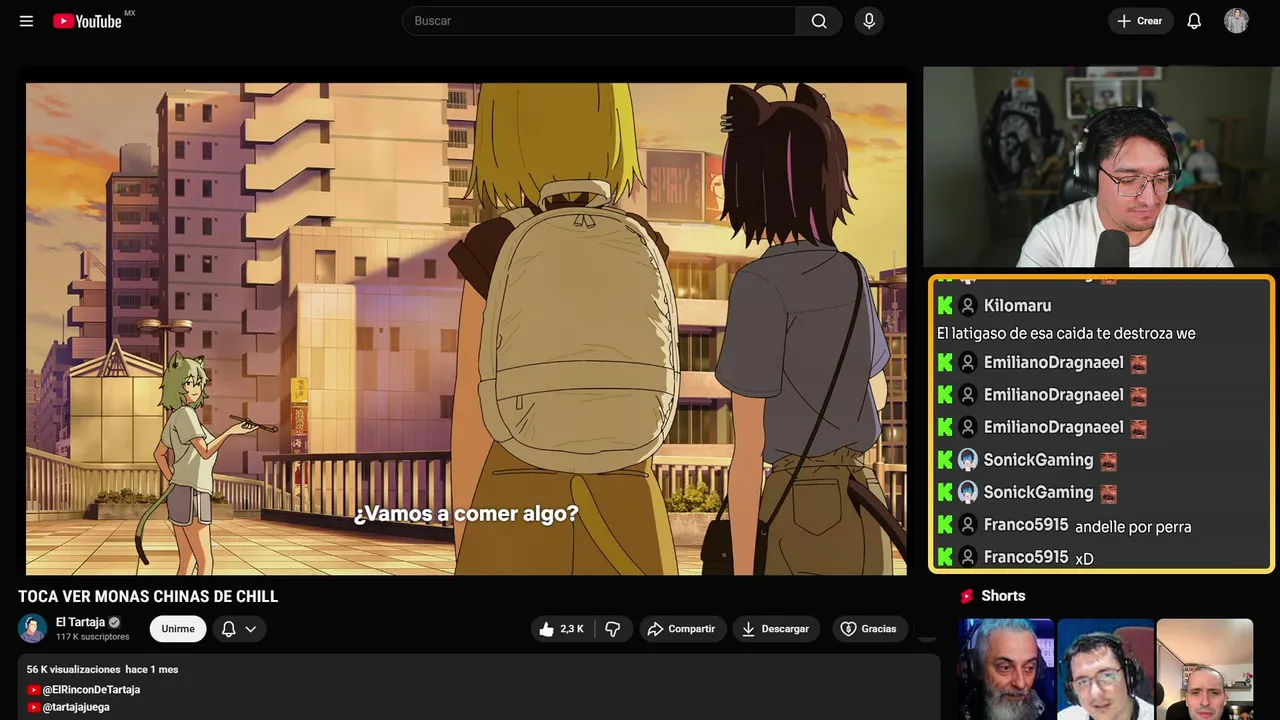Open the third Shorts thumbnail
Viewport: 1280px width, 720px height.
point(1205,669)
